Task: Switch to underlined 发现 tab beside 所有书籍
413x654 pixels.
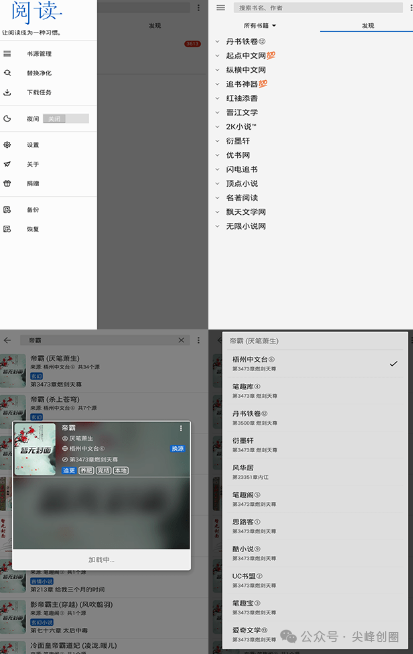Action: click(x=368, y=26)
